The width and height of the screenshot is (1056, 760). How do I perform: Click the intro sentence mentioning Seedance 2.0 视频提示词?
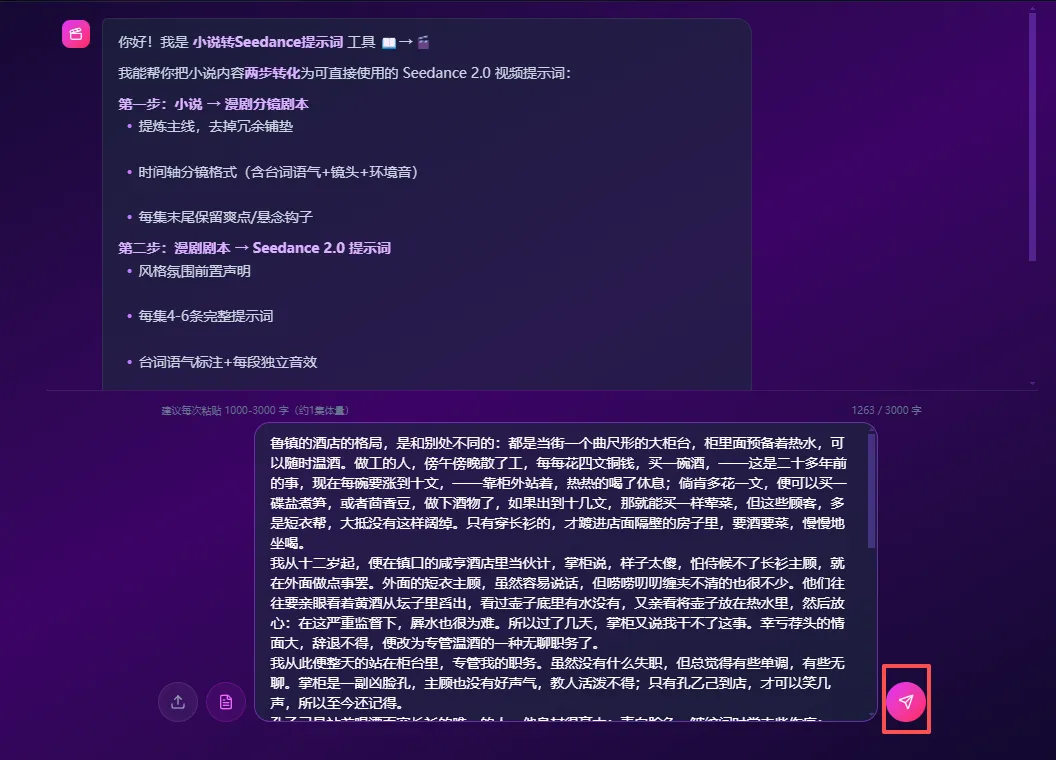click(344, 73)
